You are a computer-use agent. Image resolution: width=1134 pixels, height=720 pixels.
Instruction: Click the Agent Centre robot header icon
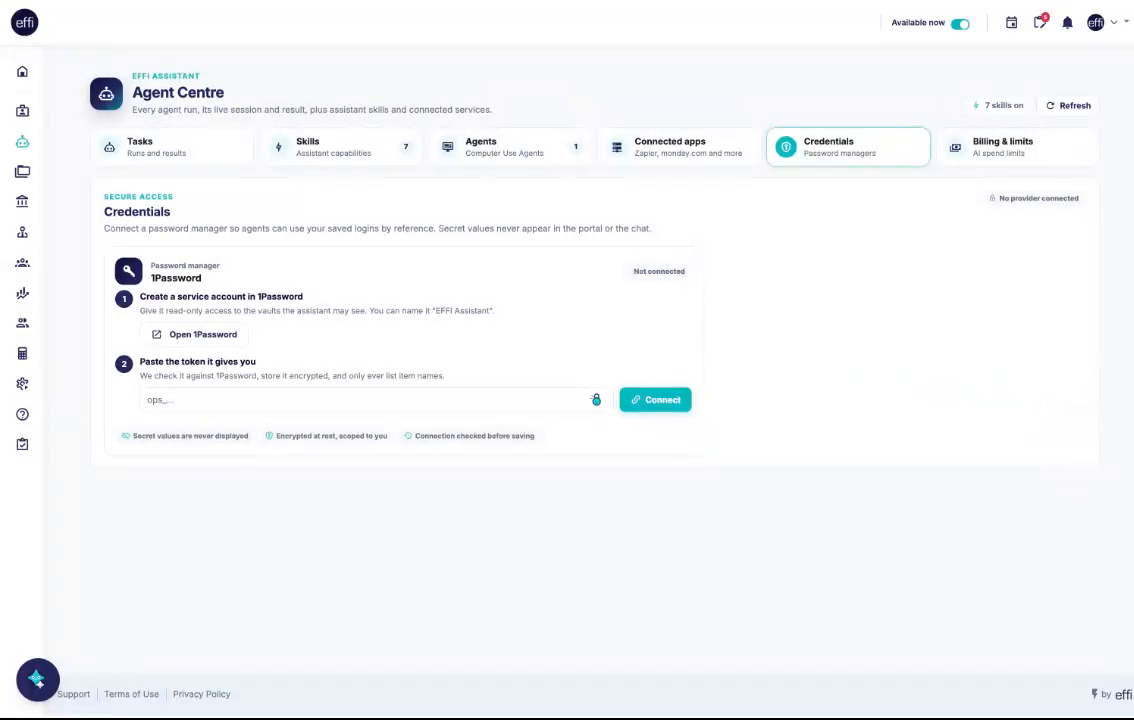pos(106,94)
